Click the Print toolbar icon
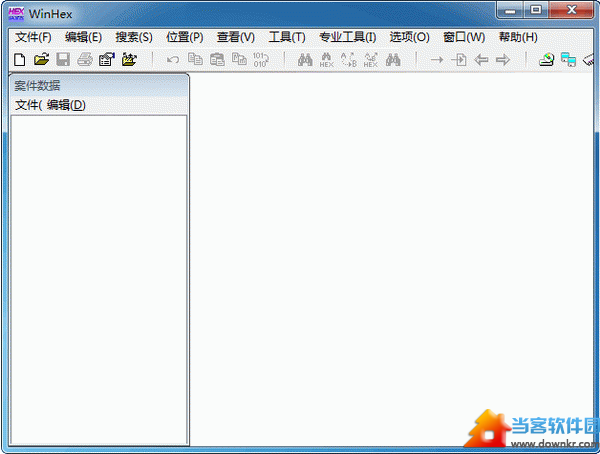This screenshot has height=454, width=600. coord(85,60)
